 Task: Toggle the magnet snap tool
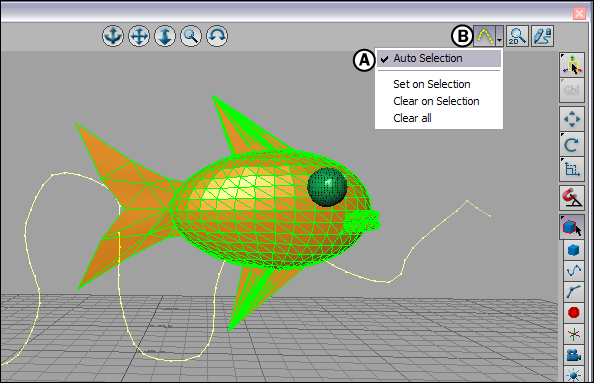(x=572, y=198)
